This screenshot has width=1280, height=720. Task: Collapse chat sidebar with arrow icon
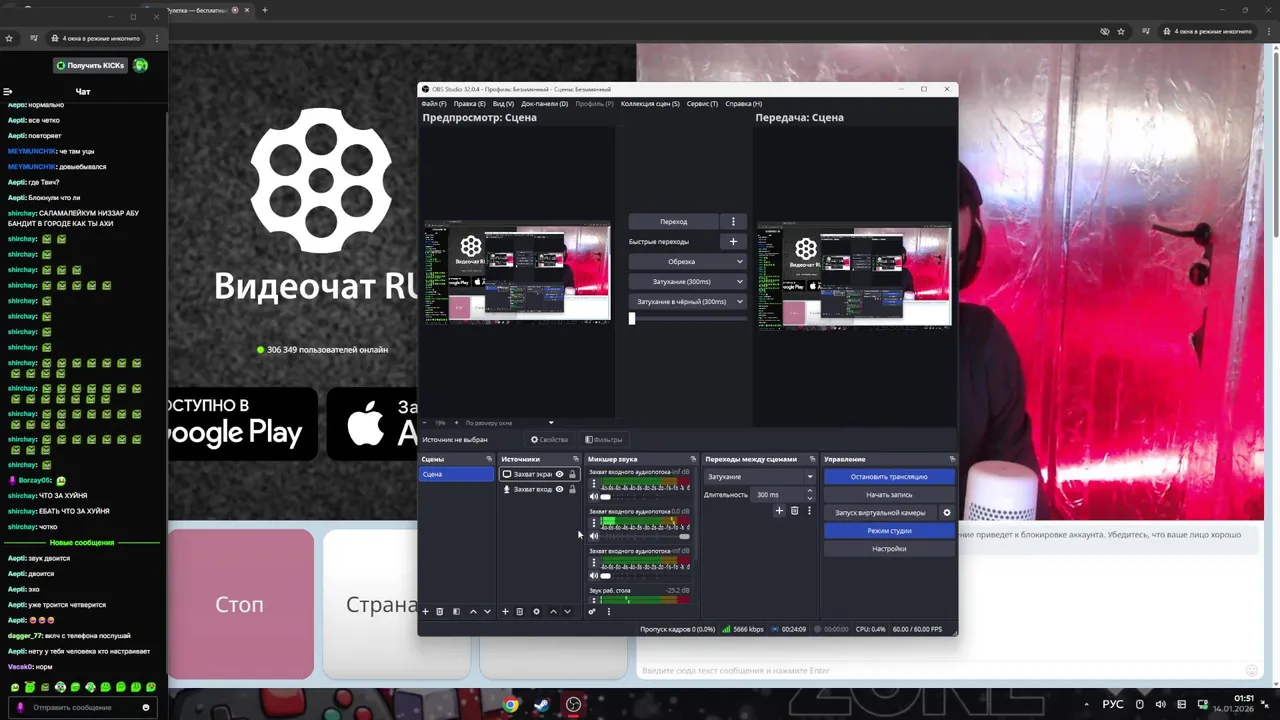(8, 91)
